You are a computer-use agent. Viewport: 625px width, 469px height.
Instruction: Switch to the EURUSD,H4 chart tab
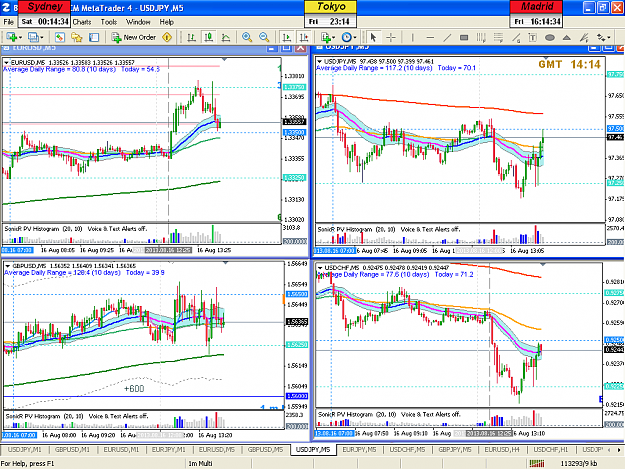click(x=502, y=449)
